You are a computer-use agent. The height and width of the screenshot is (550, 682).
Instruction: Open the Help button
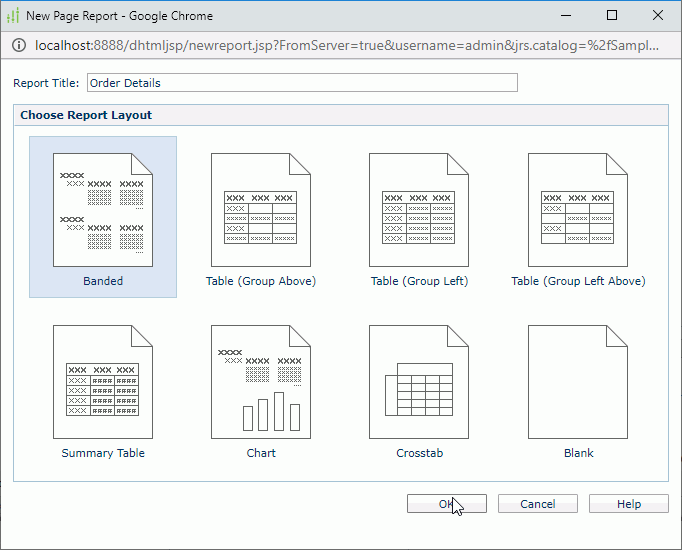[628, 504]
